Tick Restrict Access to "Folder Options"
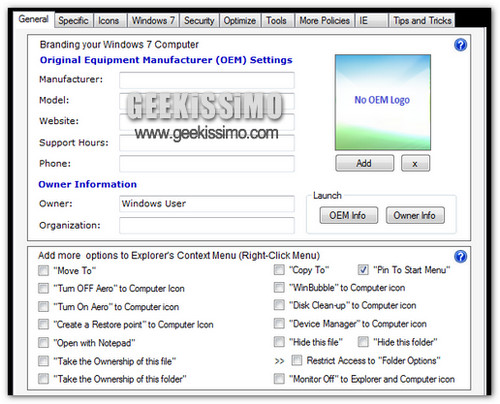This screenshot has width=500, height=404. (x=297, y=360)
